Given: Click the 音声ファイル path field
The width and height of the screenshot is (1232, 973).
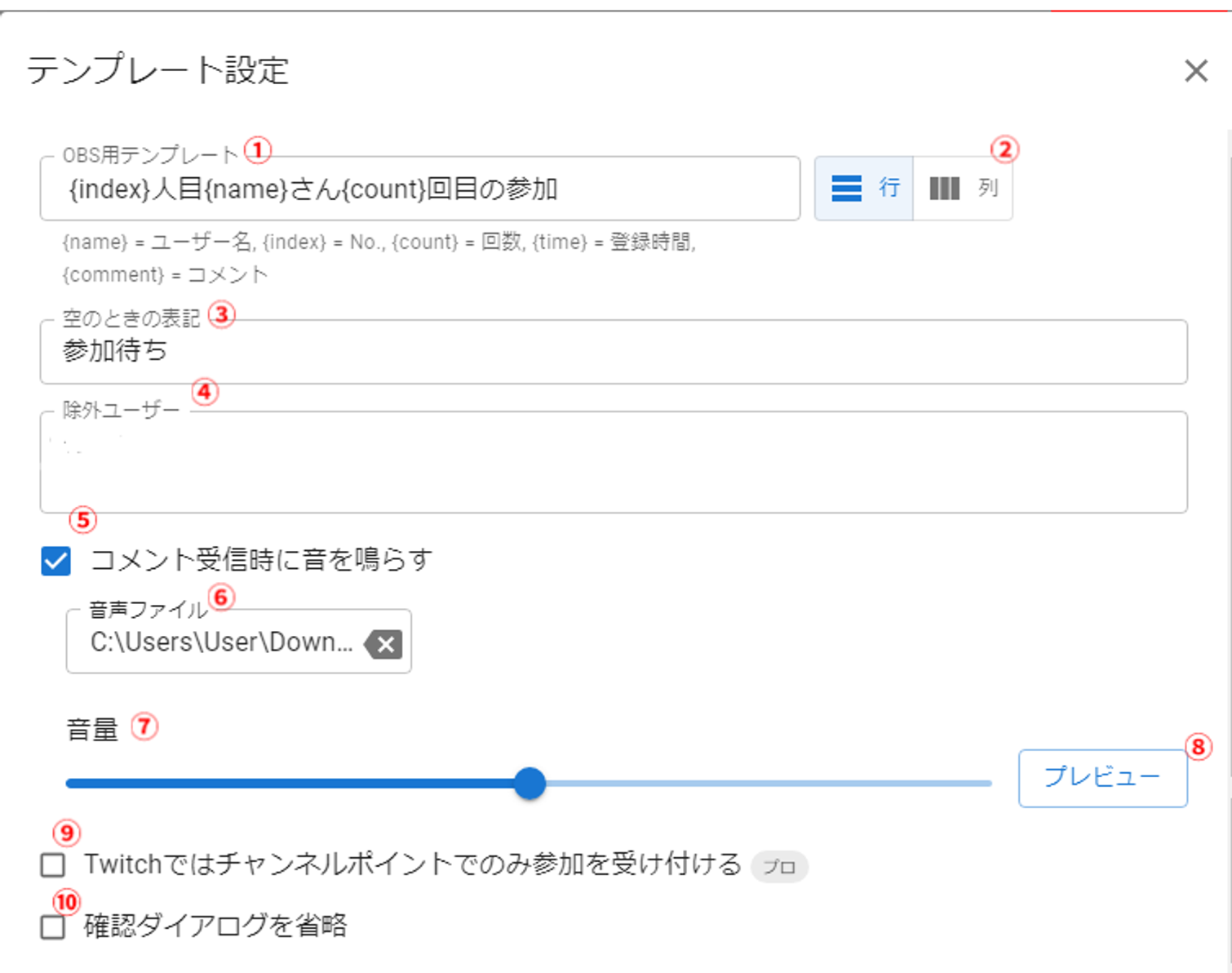Looking at the screenshot, I should point(220,643).
